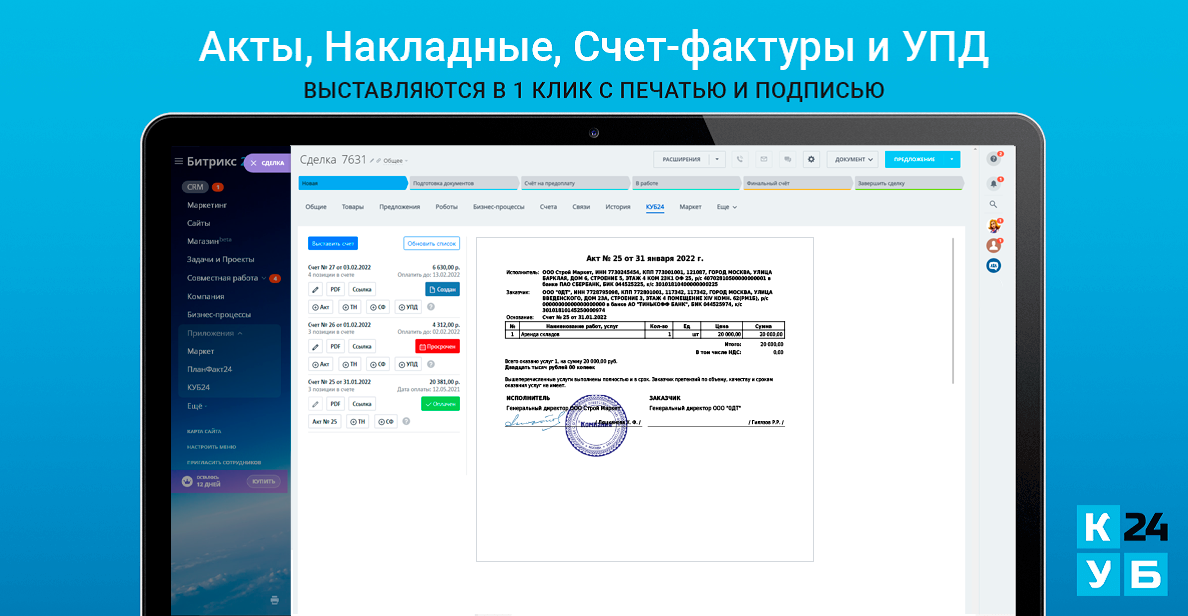This screenshot has width=1188, height=616.
Task: Click the phone call icon in deal header
Action: 739,159
